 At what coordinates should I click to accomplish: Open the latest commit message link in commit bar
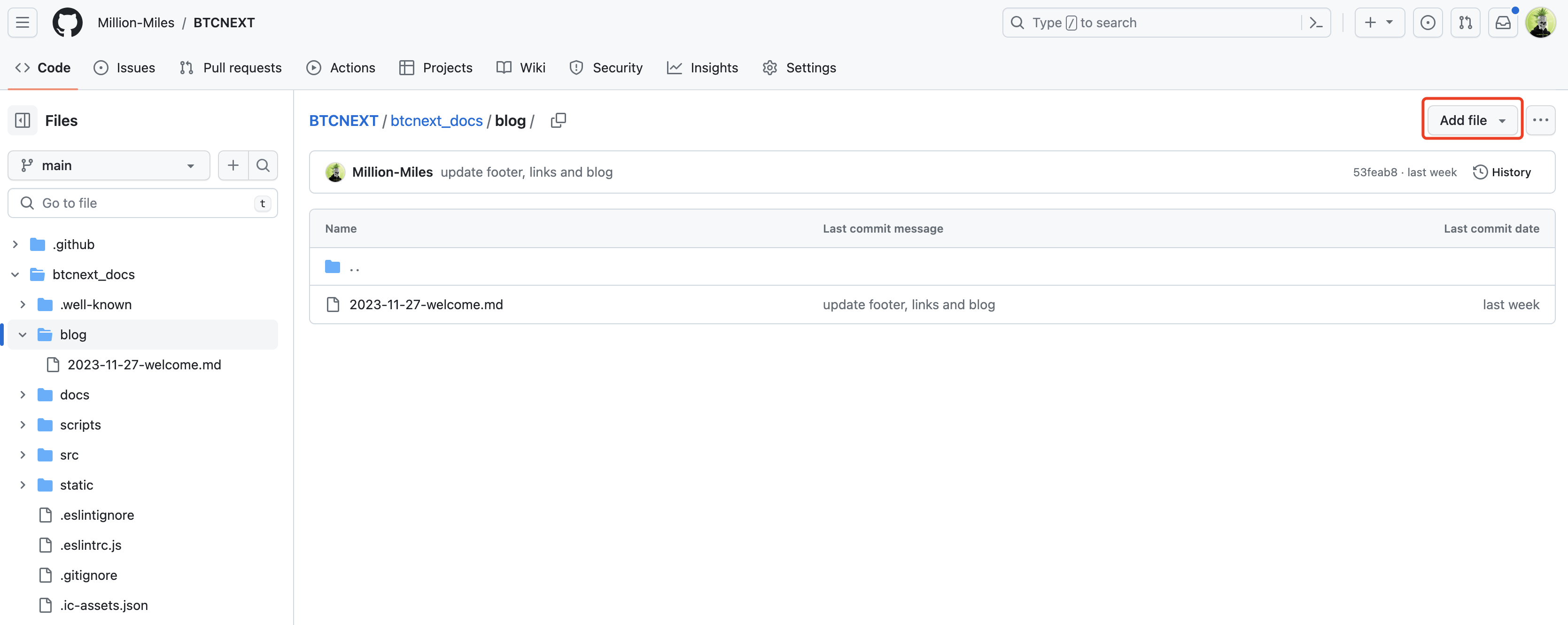[527, 172]
